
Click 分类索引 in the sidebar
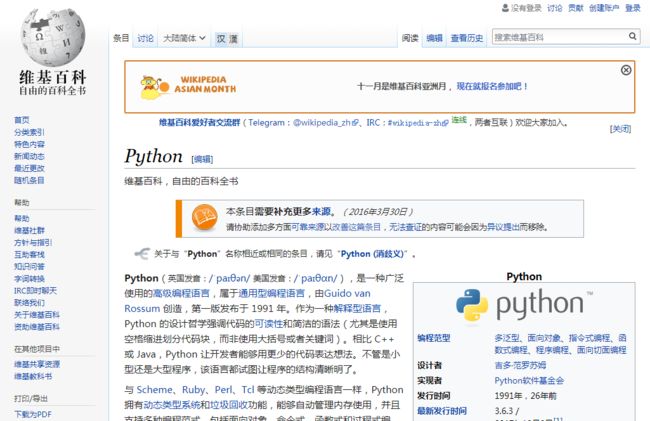[x=29, y=132]
